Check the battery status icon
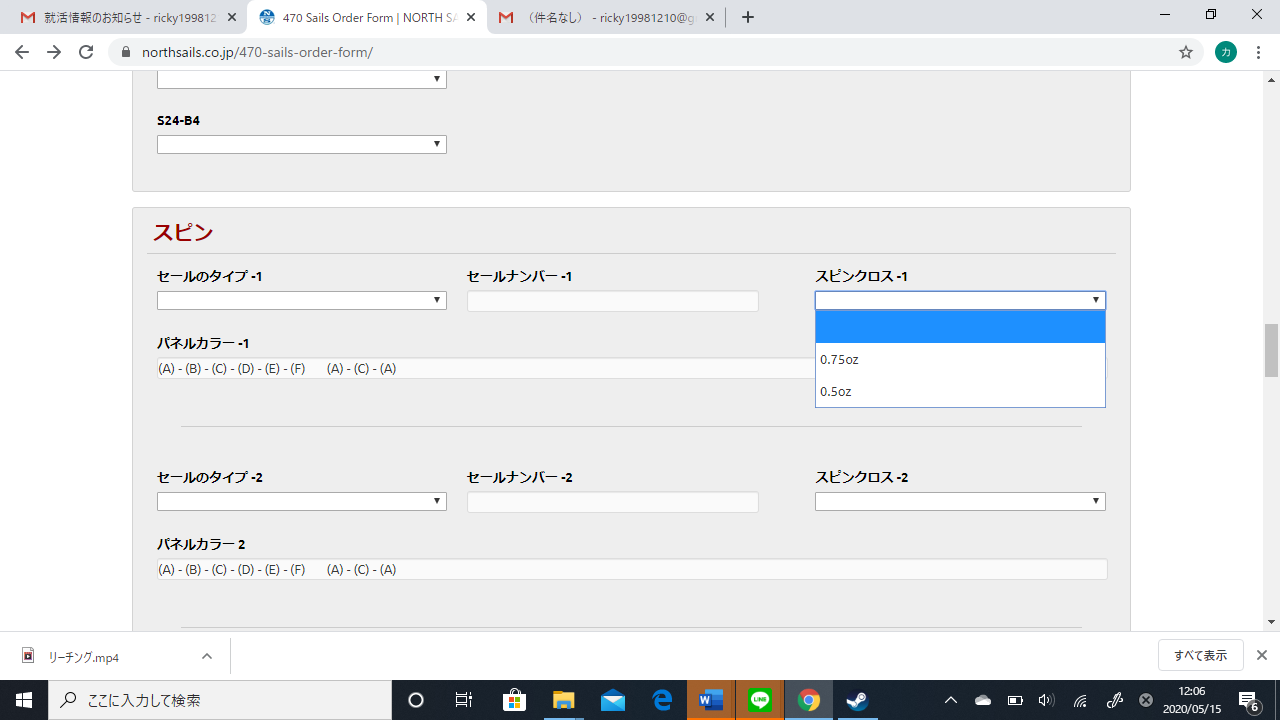The image size is (1280, 720). (x=1015, y=700)
